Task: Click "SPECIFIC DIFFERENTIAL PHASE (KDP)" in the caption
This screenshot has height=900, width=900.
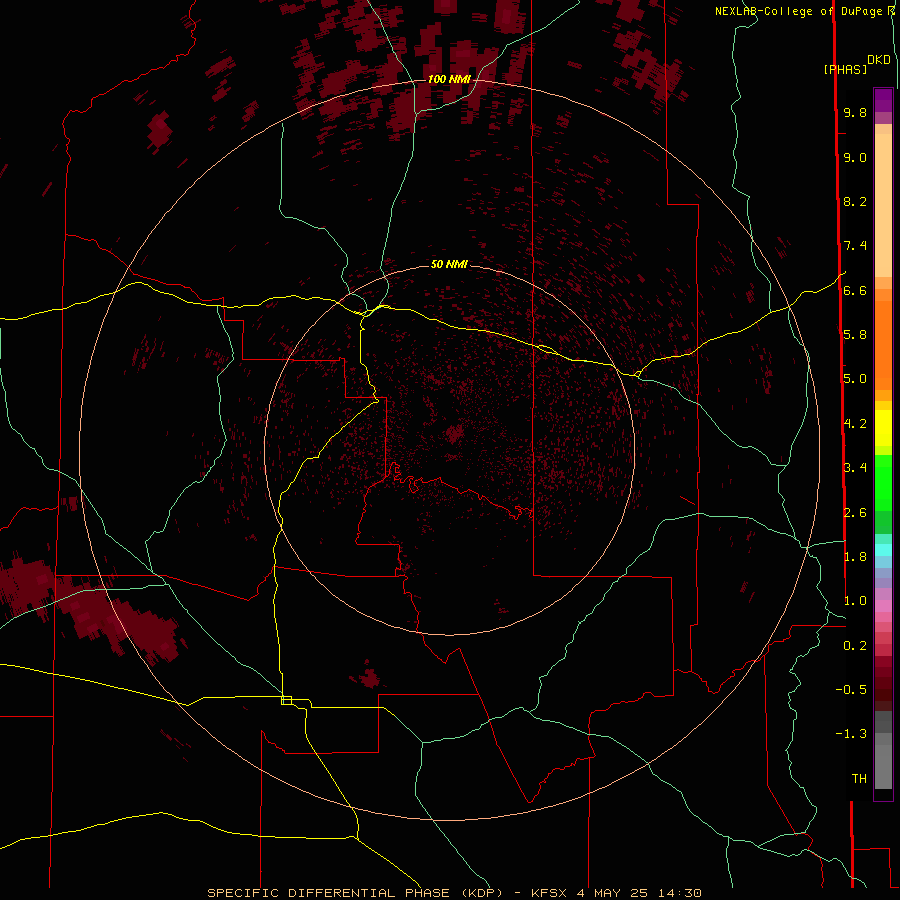Action: [x=355, y=893]
